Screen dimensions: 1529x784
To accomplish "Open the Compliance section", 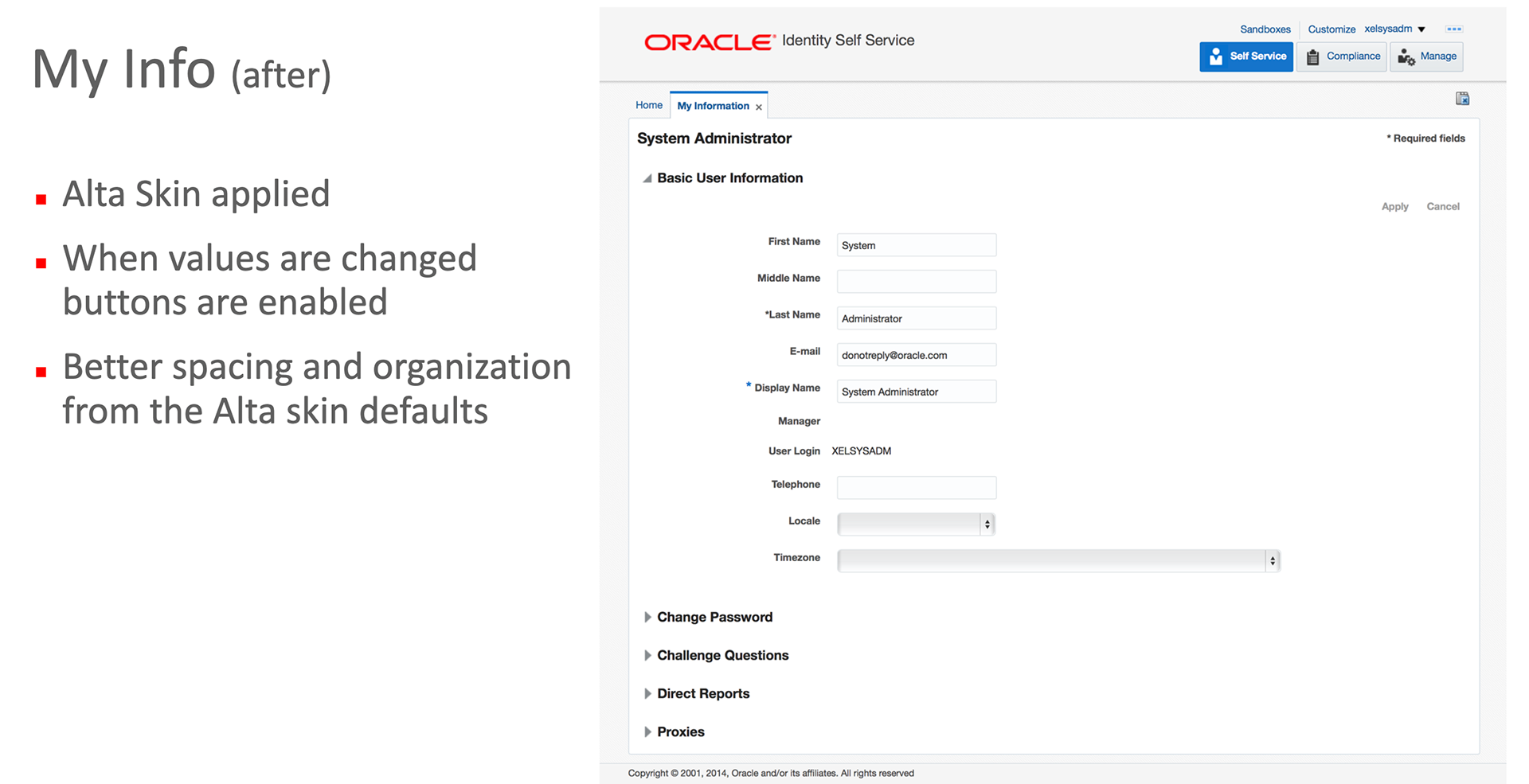I will pos(1342,57).
